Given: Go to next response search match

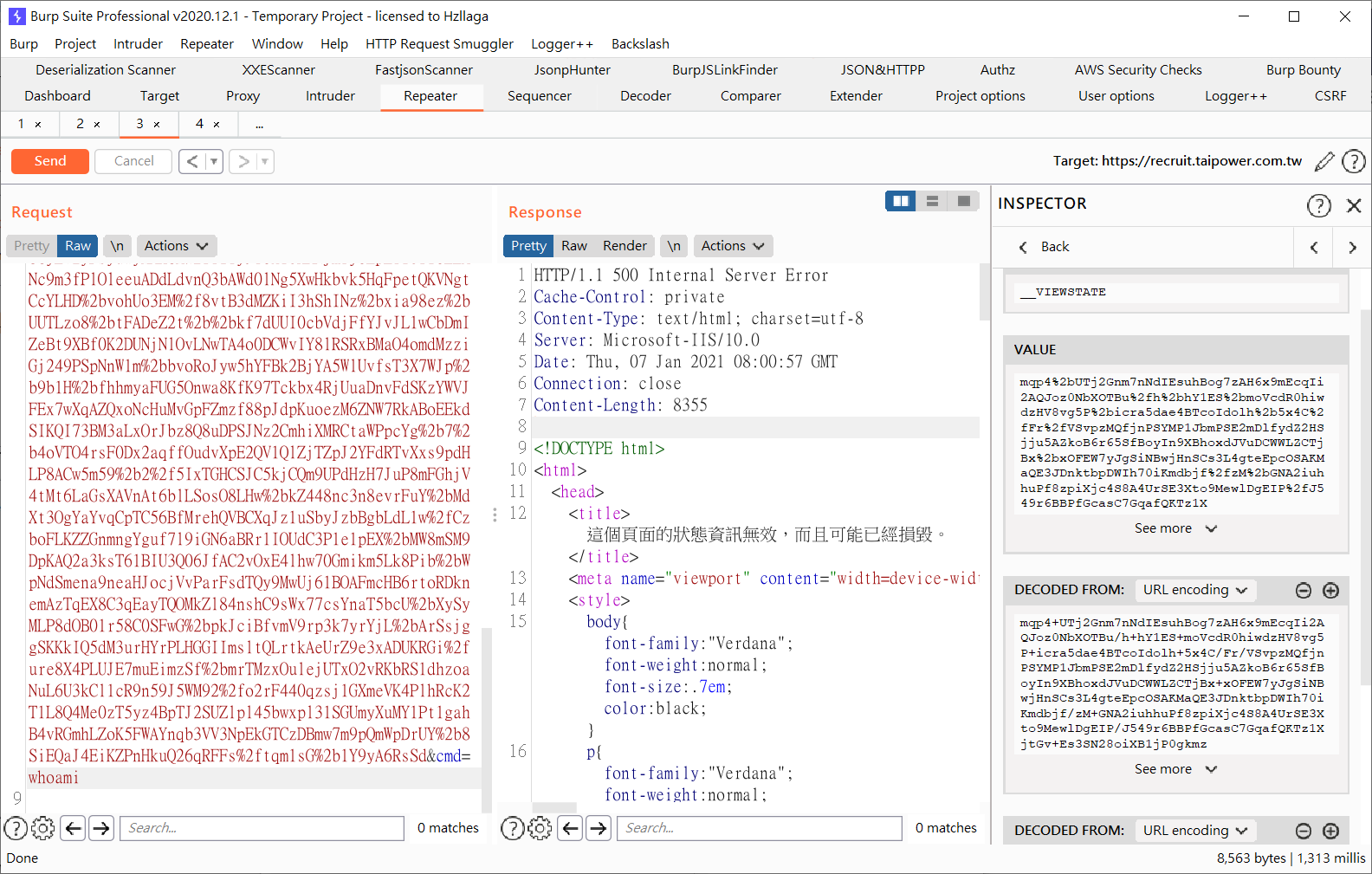Looking at the screenshot, I should (599, 829).
